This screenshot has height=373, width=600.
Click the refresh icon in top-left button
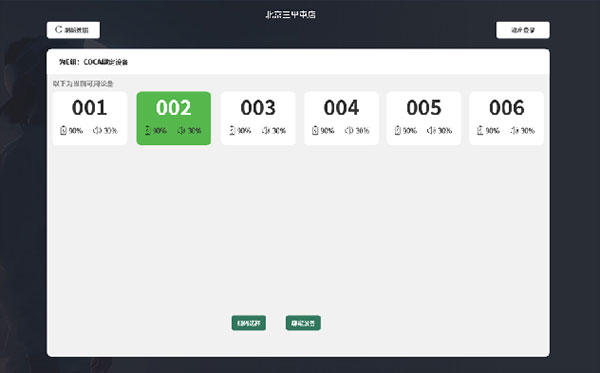point(59,29)
